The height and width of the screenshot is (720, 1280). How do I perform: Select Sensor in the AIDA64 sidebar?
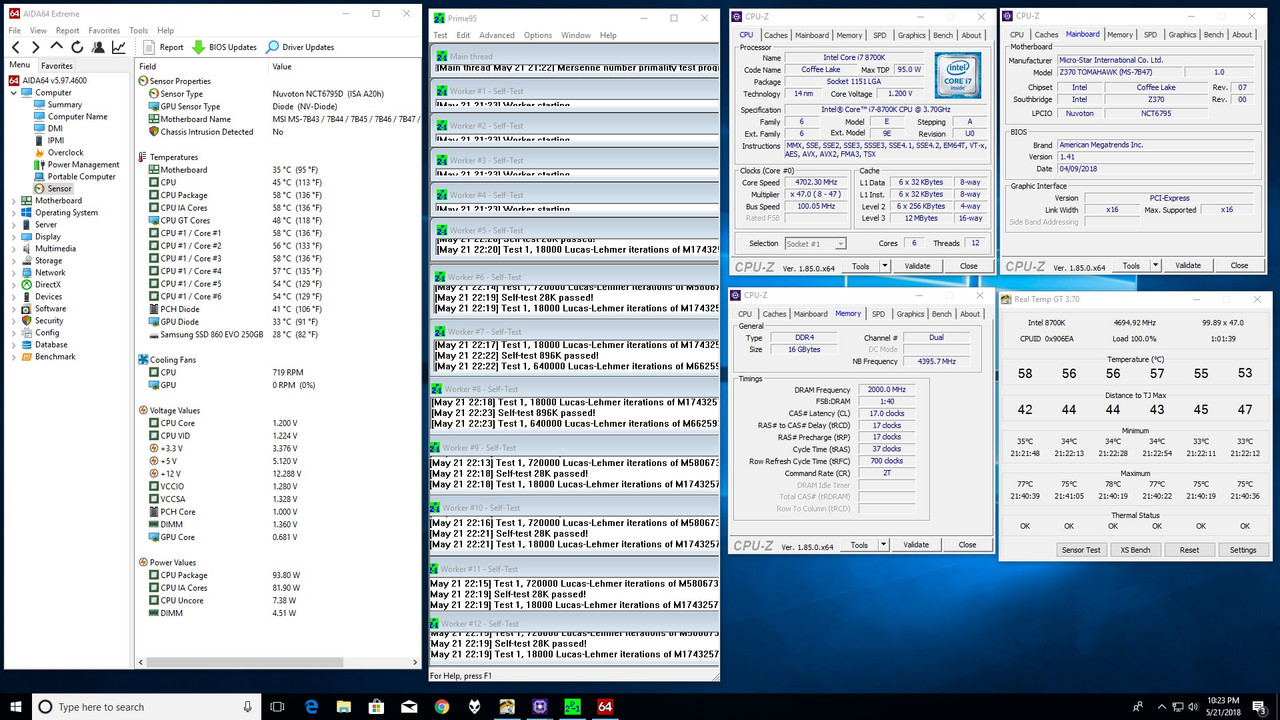pos(58,188)
